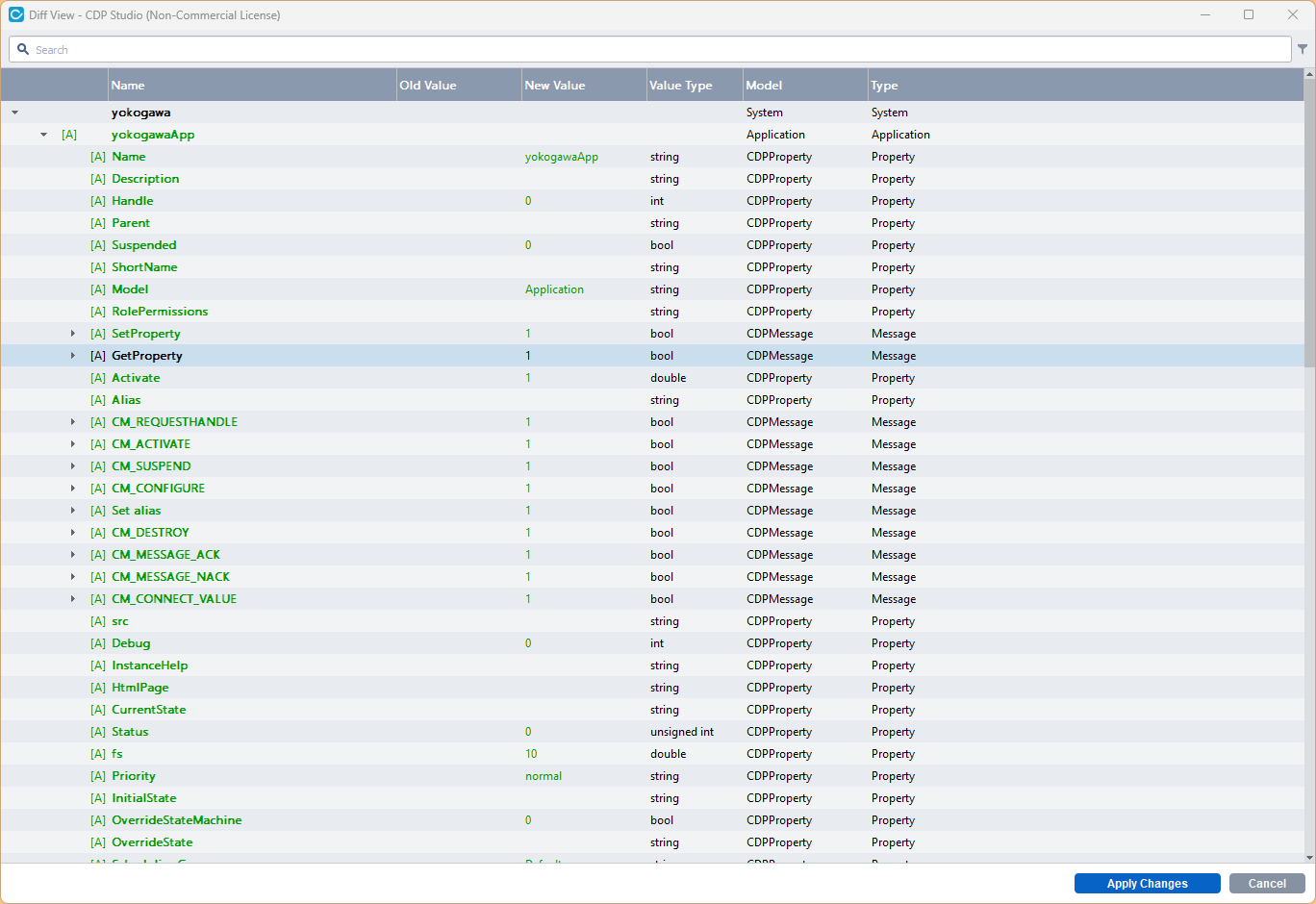This screenshot has height=904, width=1316.
Task: Select the Activate property row
Action: (652, 378)
